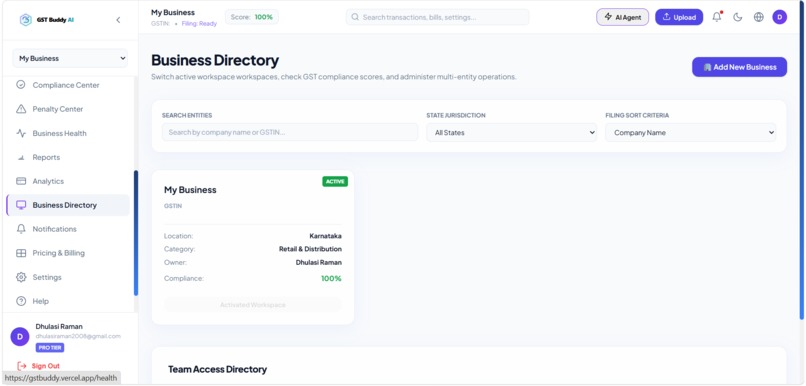Click the My Business name in top header
Image resolution: width=806 pixels, height=386 pixels.
[173, 12]
